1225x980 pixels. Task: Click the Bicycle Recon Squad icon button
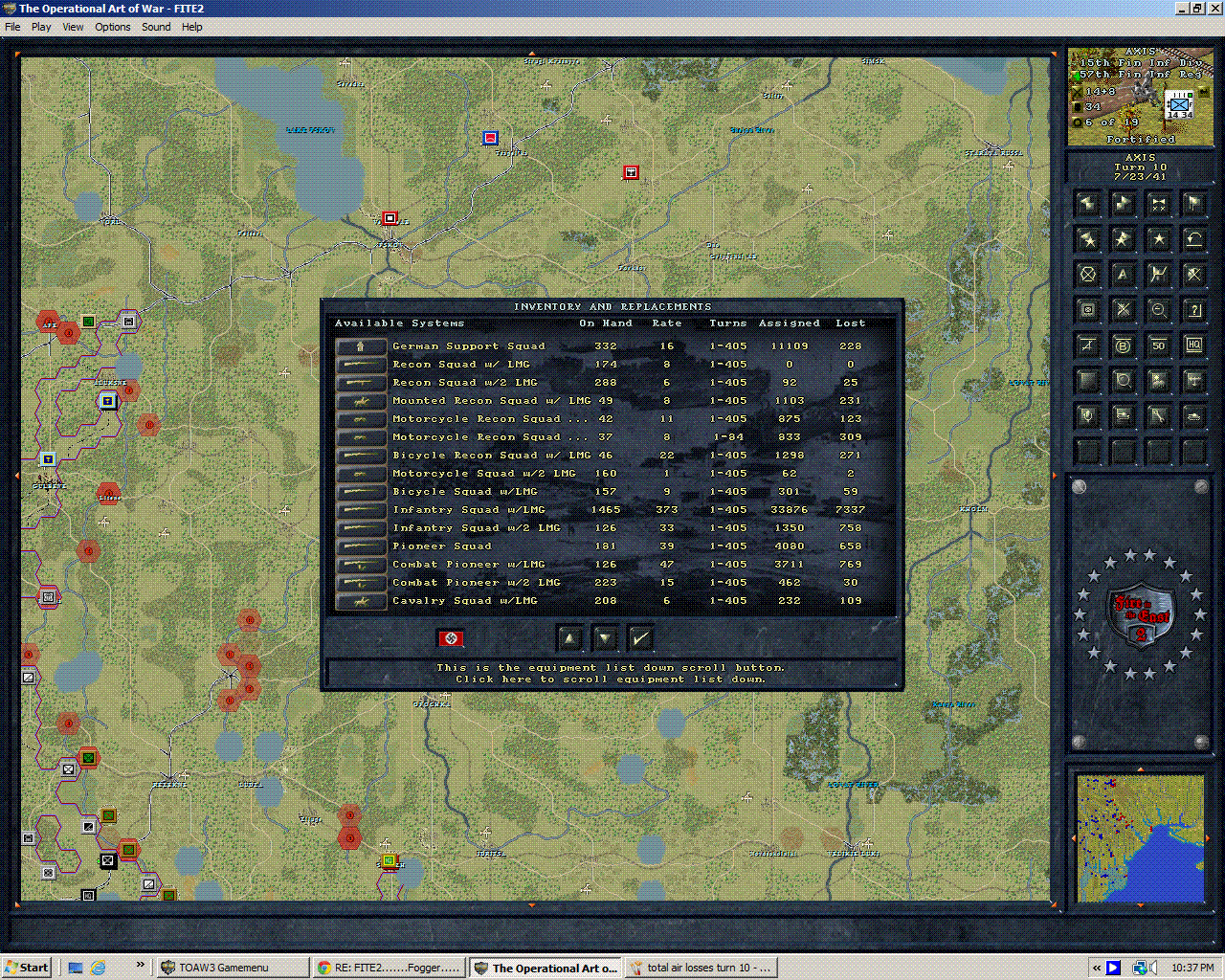361,456
